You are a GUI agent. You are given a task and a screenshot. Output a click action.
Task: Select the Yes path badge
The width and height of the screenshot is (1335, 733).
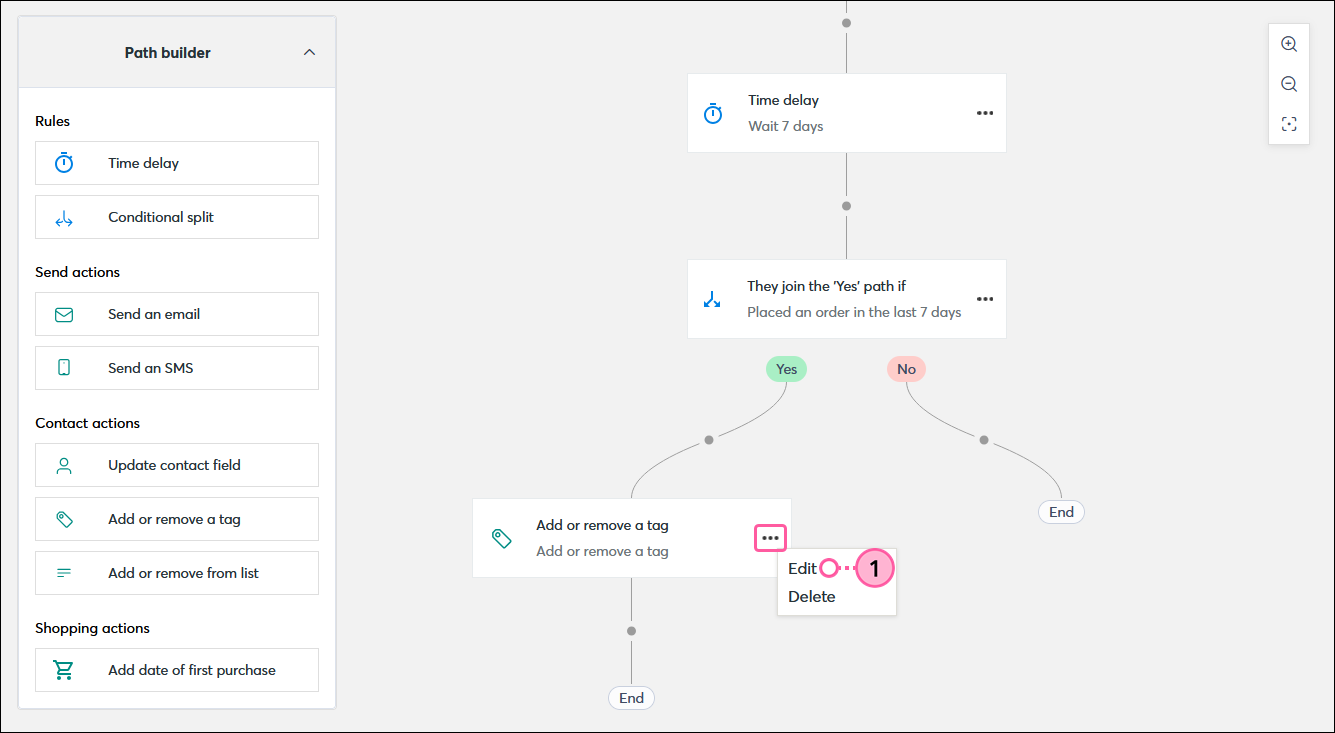click(x=786, y=368)
